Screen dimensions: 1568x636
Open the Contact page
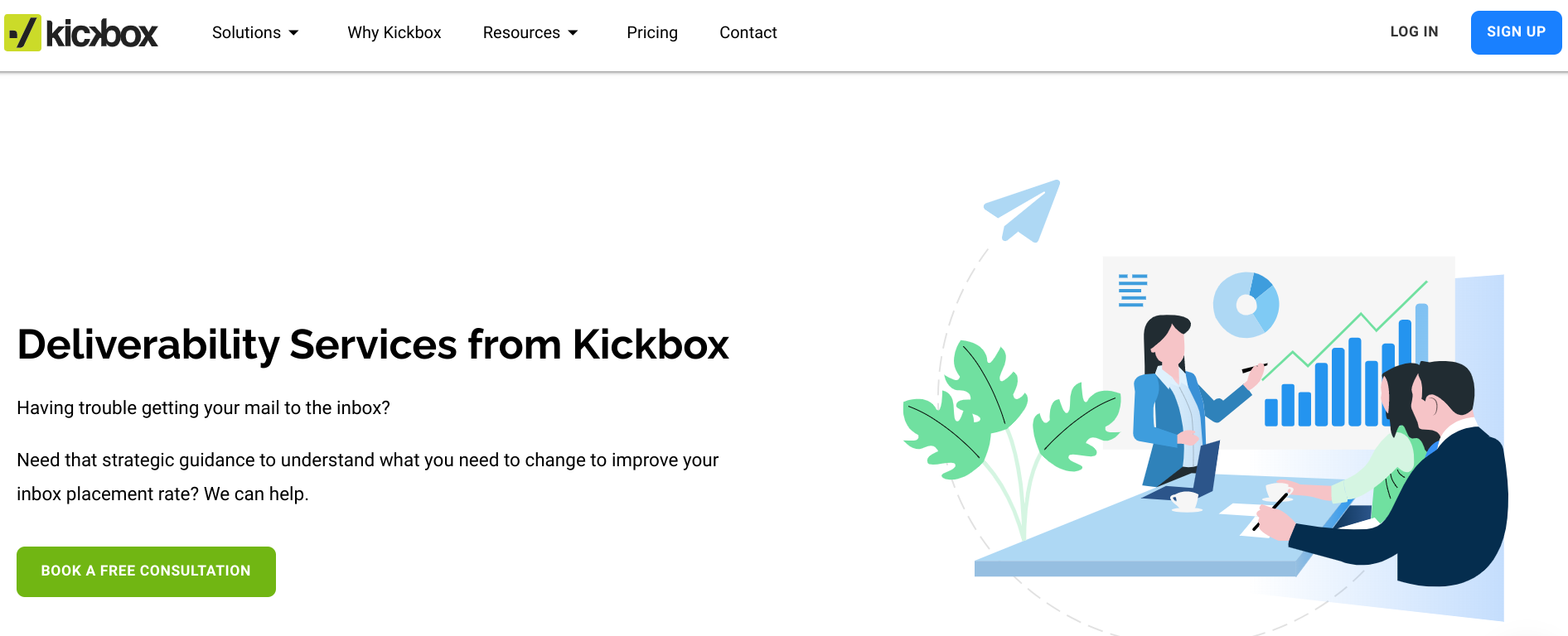pos(748,33)
